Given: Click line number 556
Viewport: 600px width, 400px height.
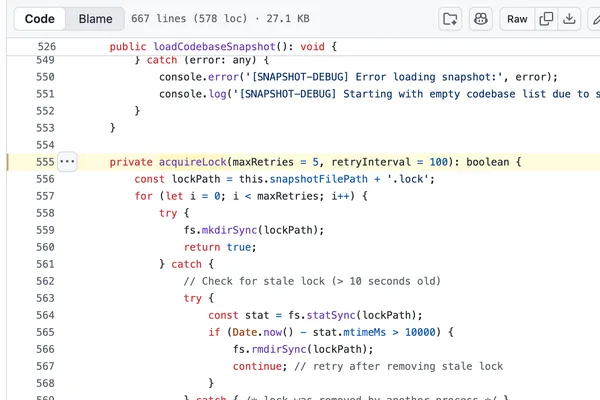Looking at the screenshot, I should point(45,179).
